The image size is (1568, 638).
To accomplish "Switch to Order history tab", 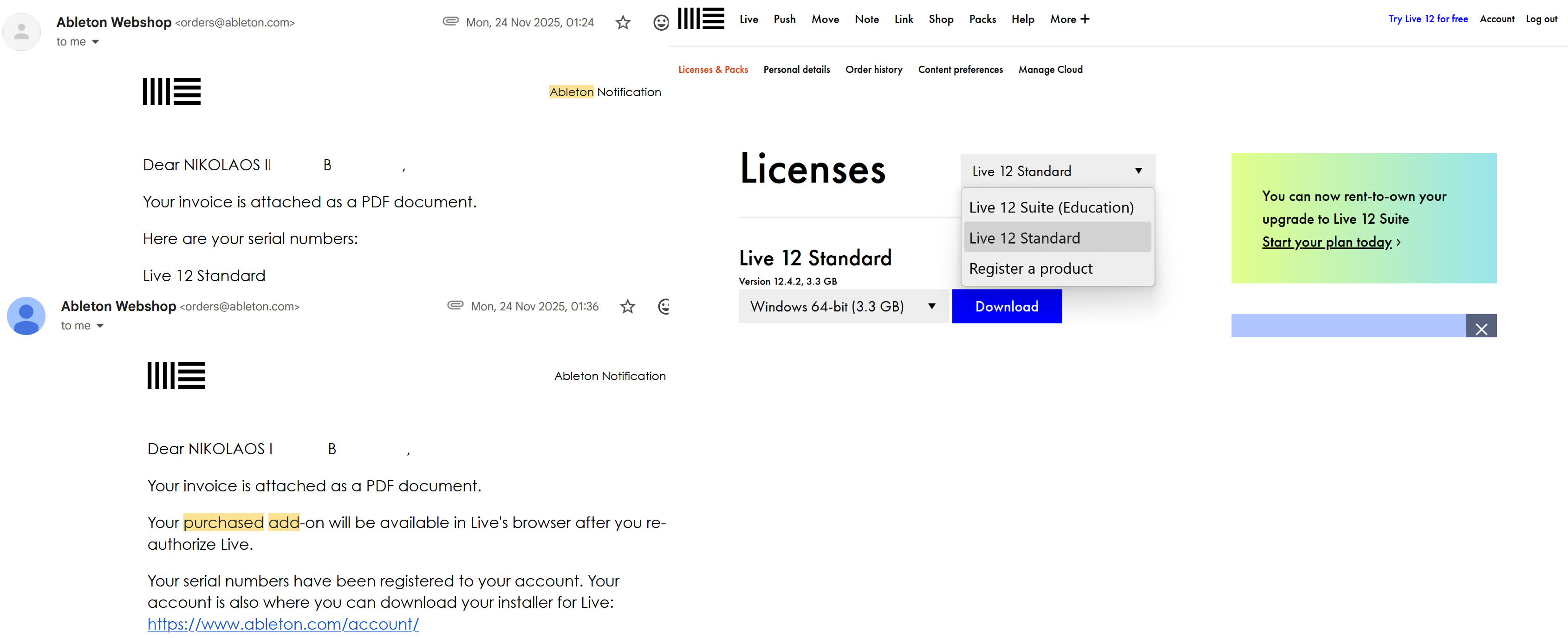I will (873, 69).
